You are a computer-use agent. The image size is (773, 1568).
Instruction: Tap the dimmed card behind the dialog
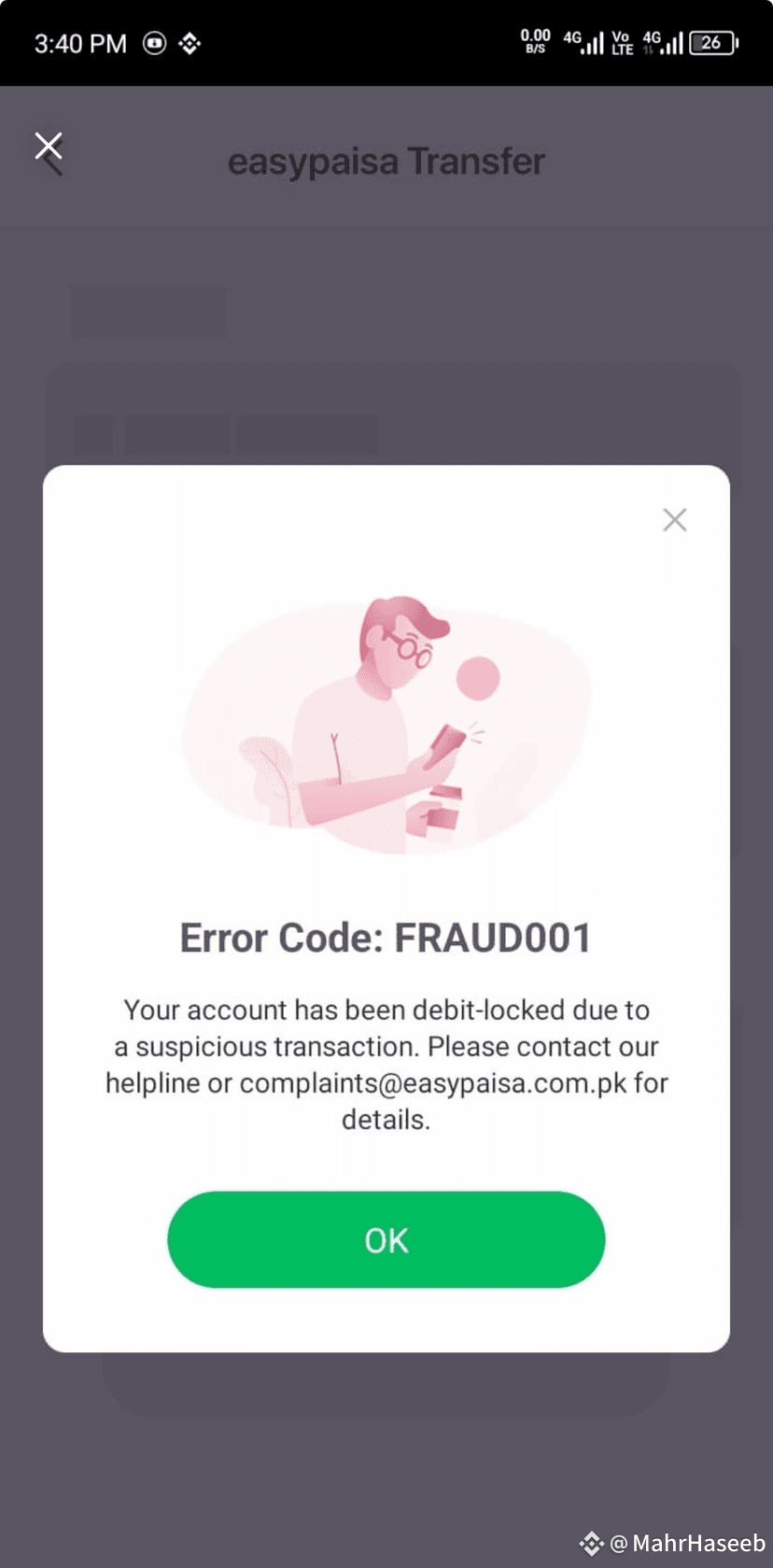[393, 414]
